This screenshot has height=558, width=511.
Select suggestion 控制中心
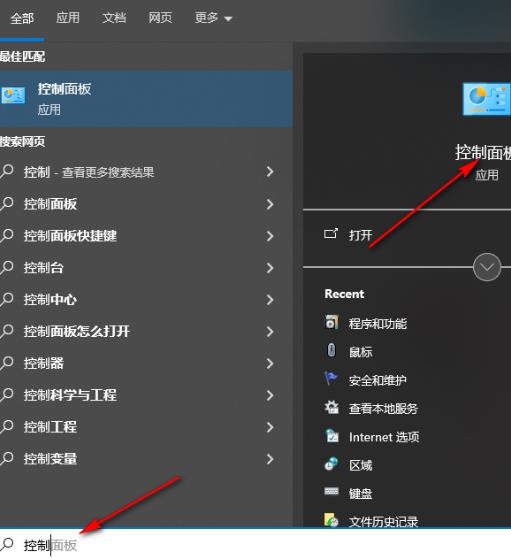click(x=50, y=300)
